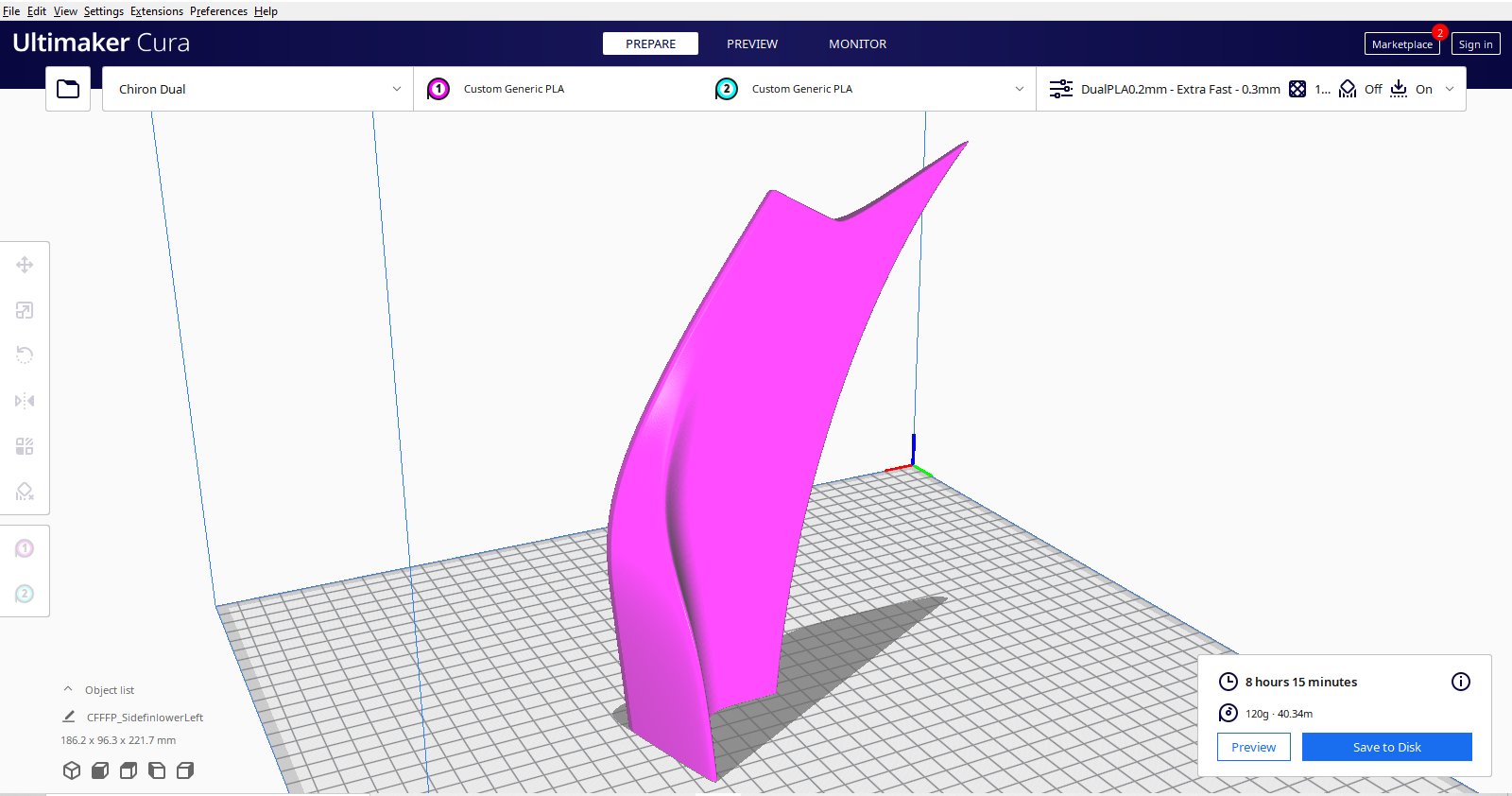The image size is (1512, 796).
Task: Switch to the PREPARE stage
Action: (651, 43)
